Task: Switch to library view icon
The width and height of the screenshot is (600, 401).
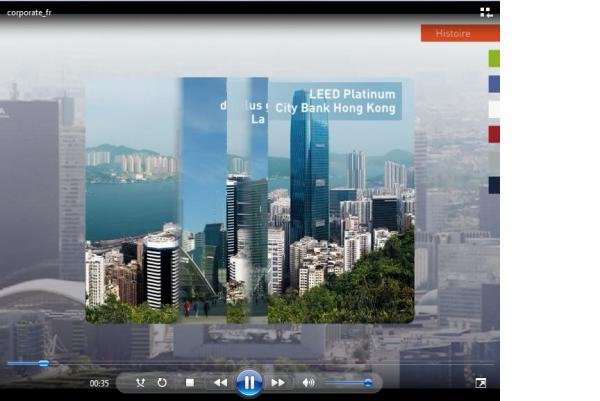Action: (486, 13)
